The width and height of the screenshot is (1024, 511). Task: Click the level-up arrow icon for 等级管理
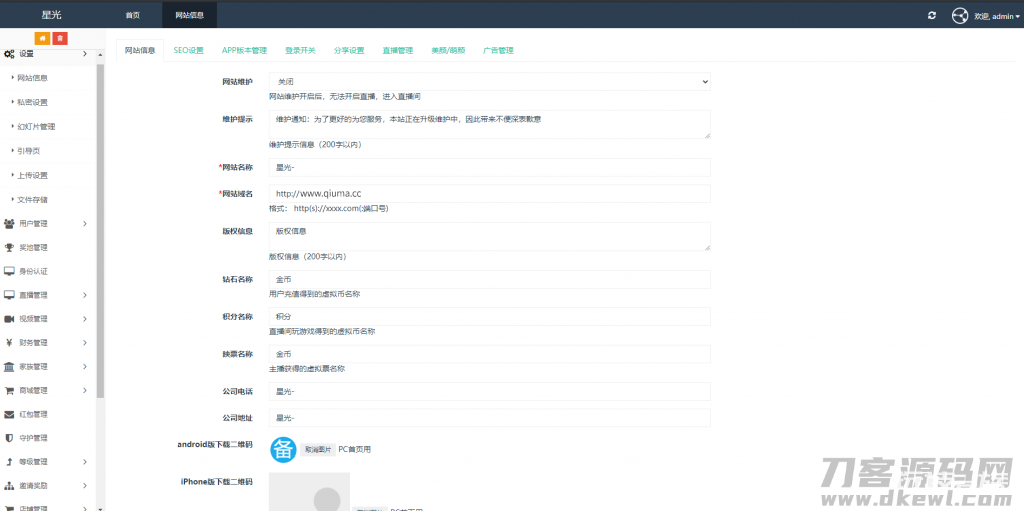pyautogui.click(x=9, y=462)
